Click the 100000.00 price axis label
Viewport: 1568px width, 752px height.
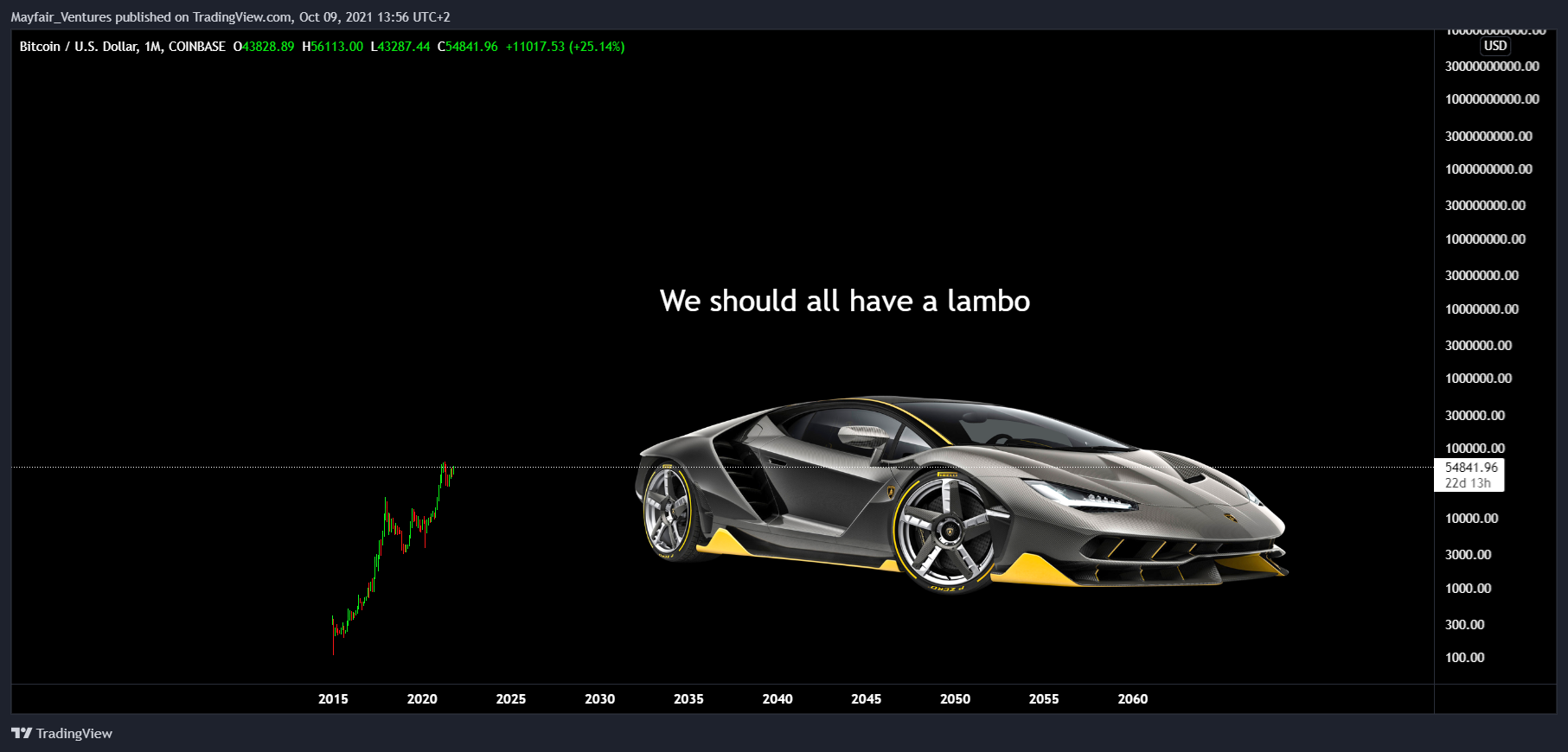[1475, 449]
